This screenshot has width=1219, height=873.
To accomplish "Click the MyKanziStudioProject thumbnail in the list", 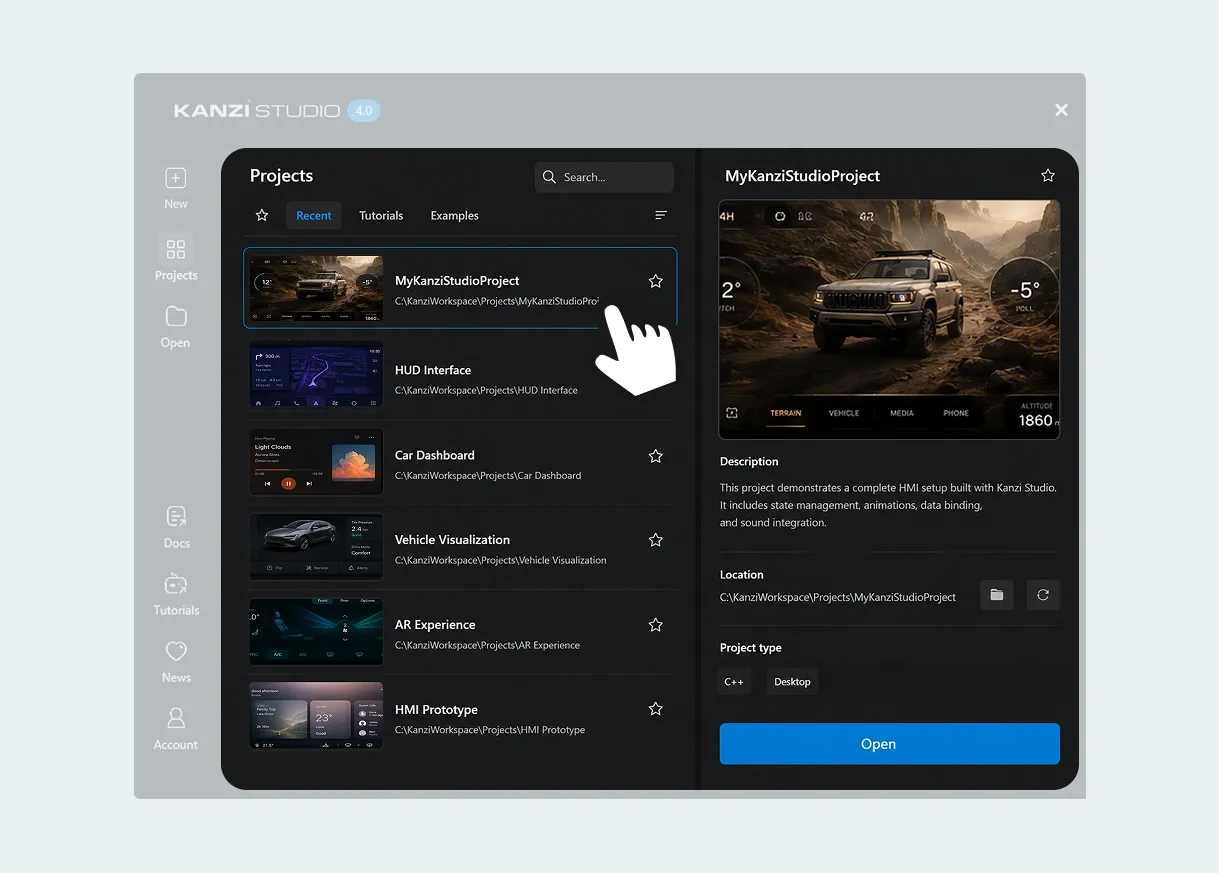I will [316, 289].
